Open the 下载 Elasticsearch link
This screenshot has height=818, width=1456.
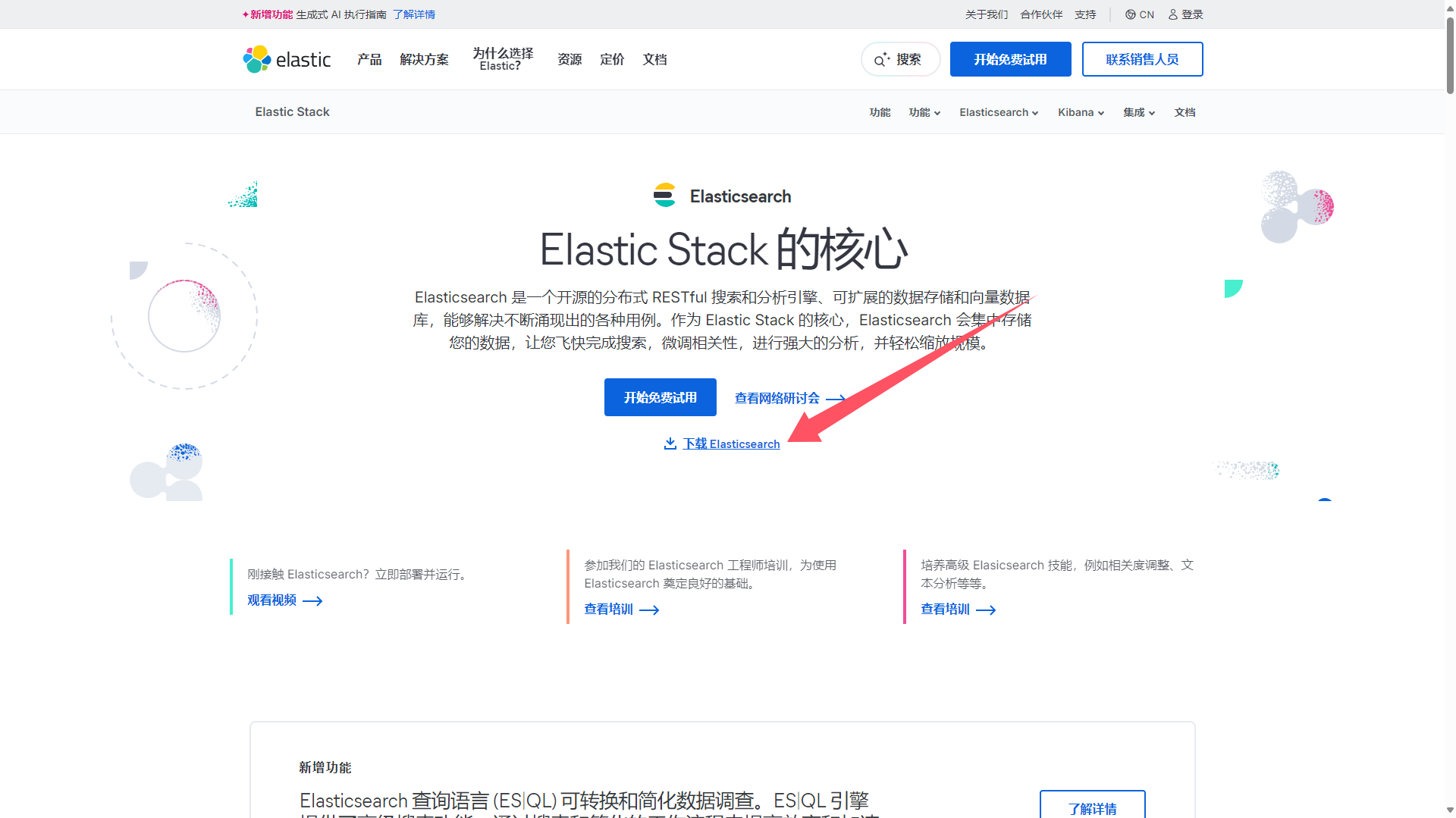tap(731, 444)
